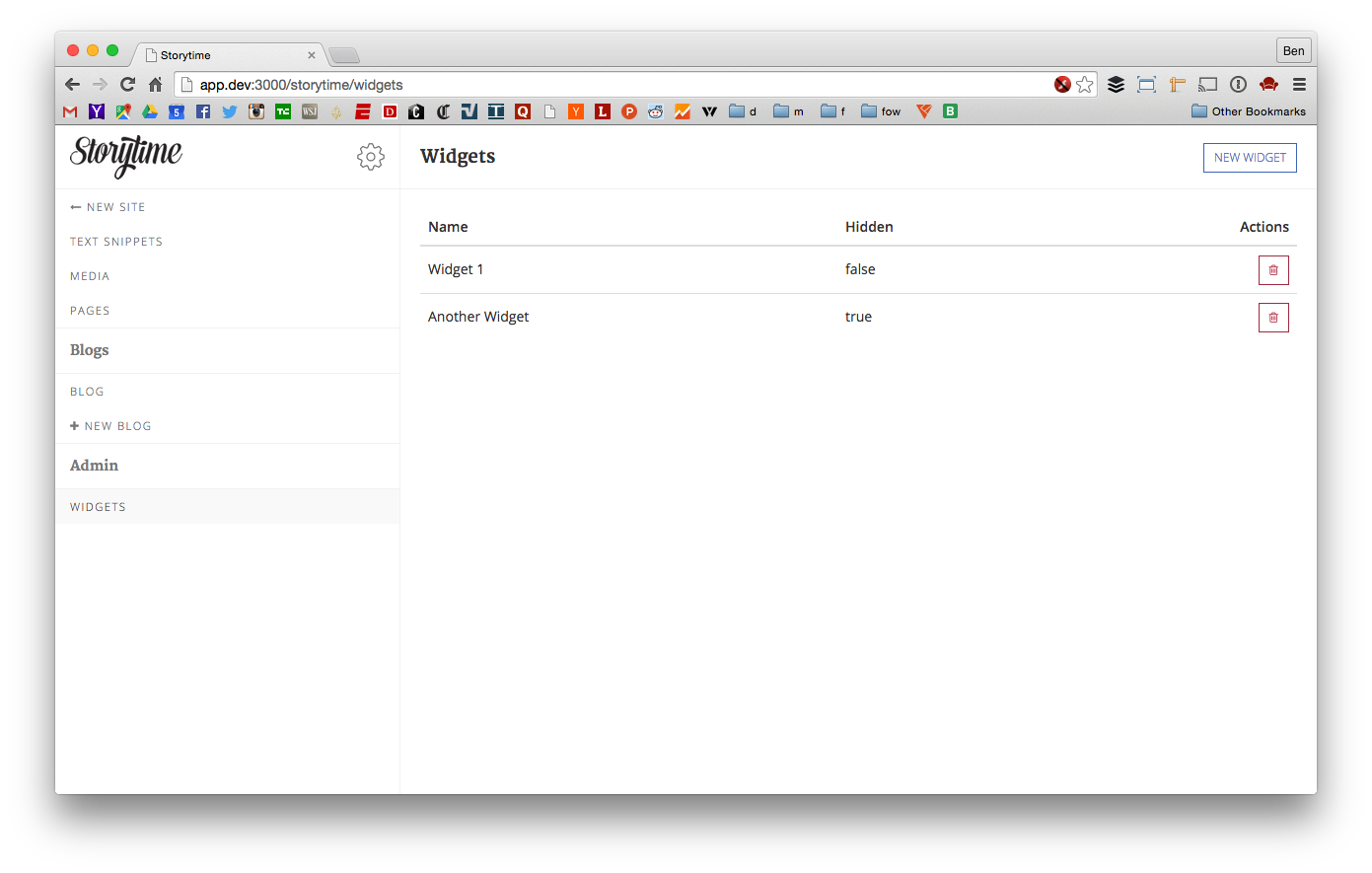This screenshot has height=873, width=1372.
Task: Open the red armchair extension
Action: 1268,85
